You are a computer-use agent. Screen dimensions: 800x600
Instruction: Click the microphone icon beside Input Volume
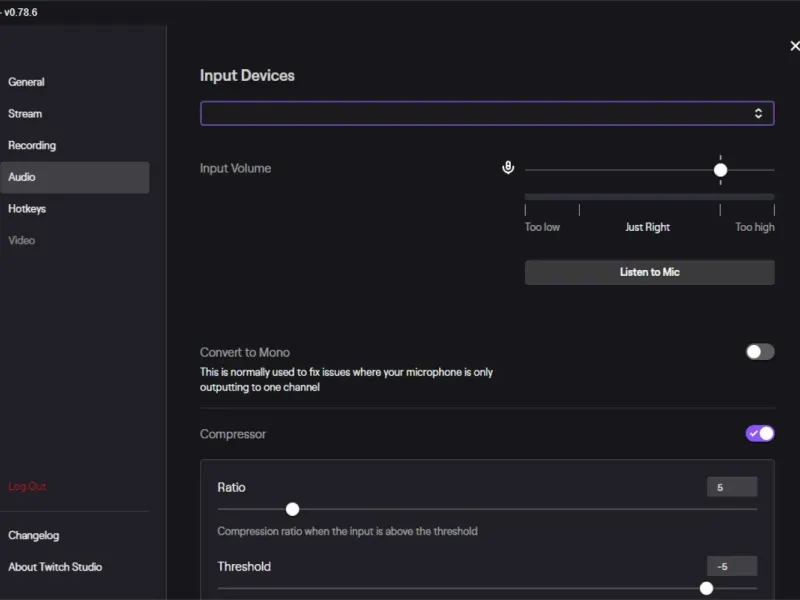(508, 168)
